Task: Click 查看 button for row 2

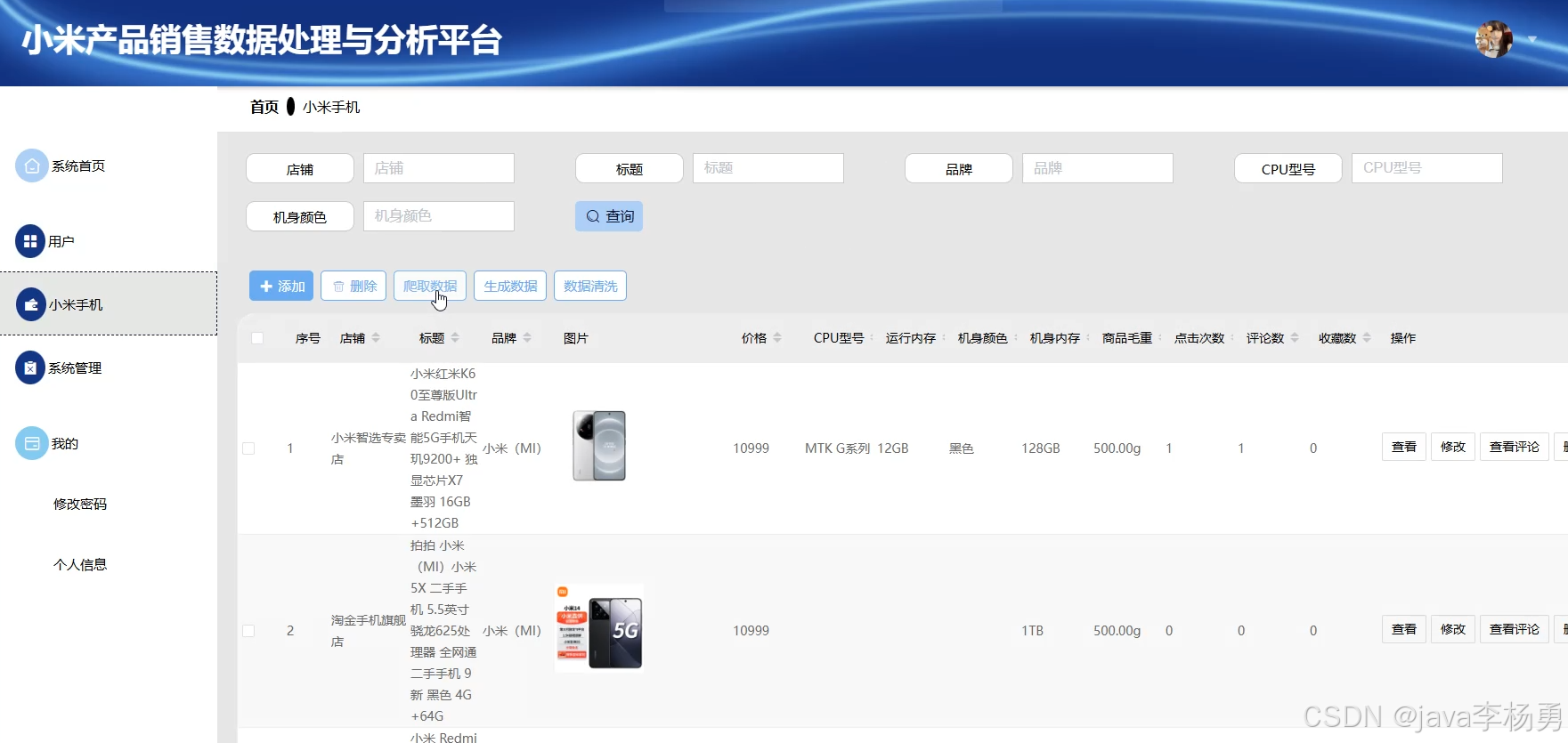Action: 1404,629
